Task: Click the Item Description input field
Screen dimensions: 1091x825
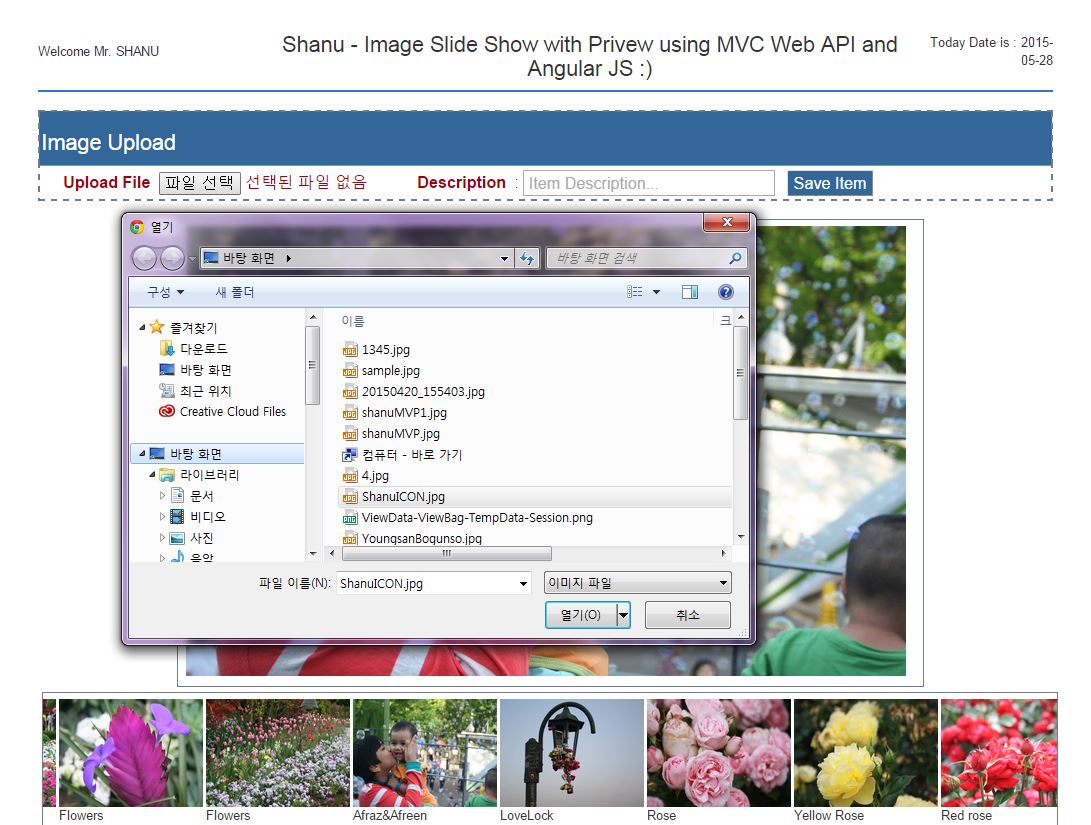Action: point(648,184)
